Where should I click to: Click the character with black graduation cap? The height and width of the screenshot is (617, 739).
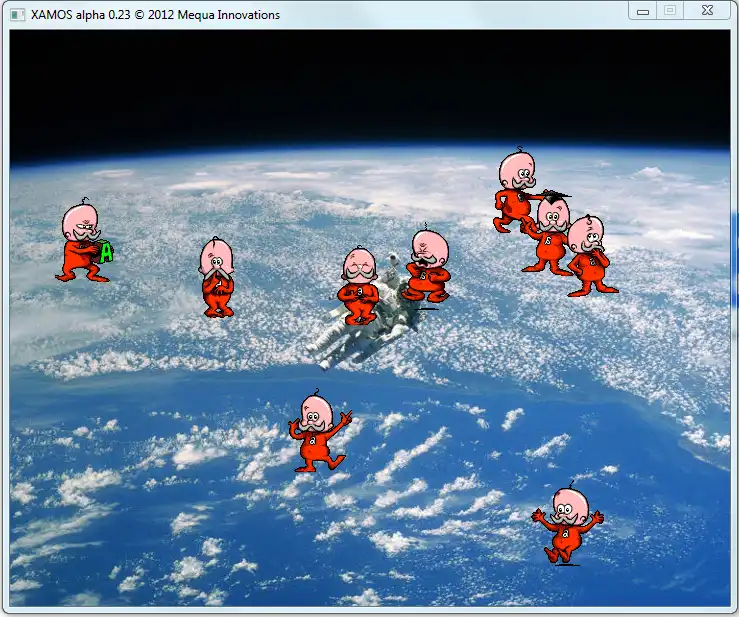pos(547,234)
